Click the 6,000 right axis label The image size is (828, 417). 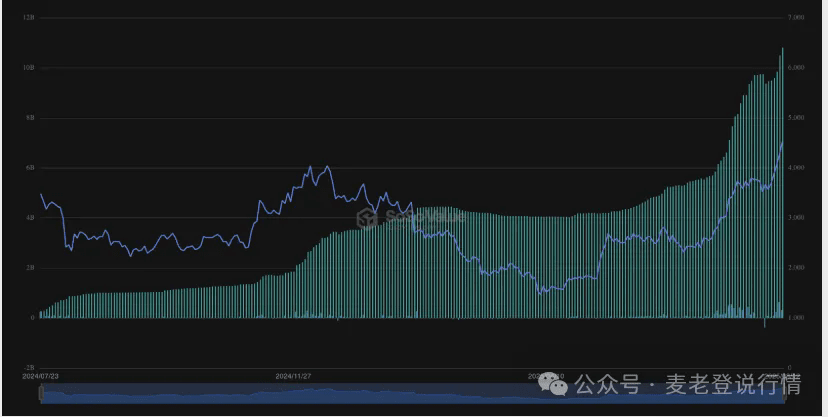point(796,68)
